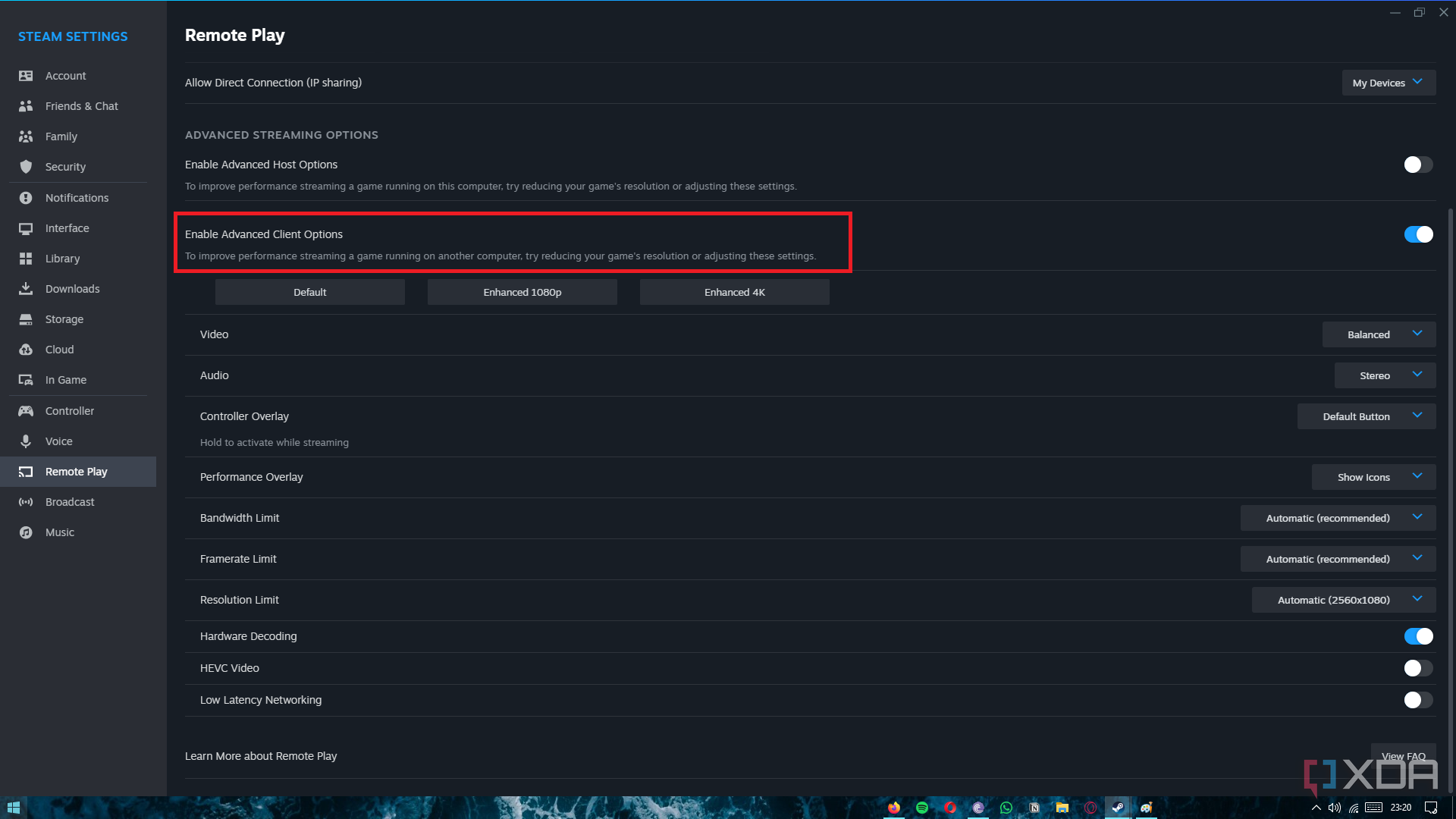Click the Notifications alert icon
This screenshot has height=819, width=1456.
(x=26, y=198)
